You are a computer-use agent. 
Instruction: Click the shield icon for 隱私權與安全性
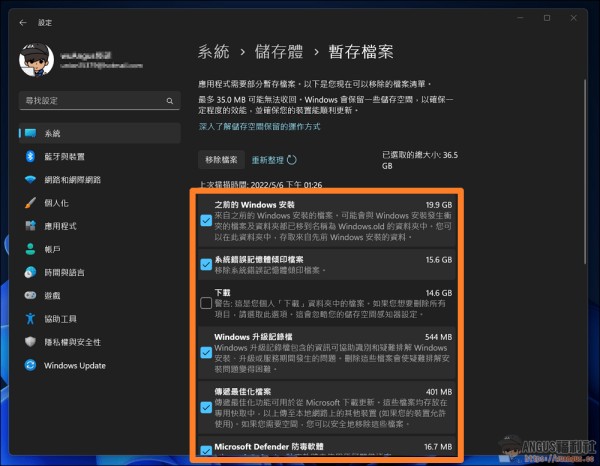click(x=30, y=342)
